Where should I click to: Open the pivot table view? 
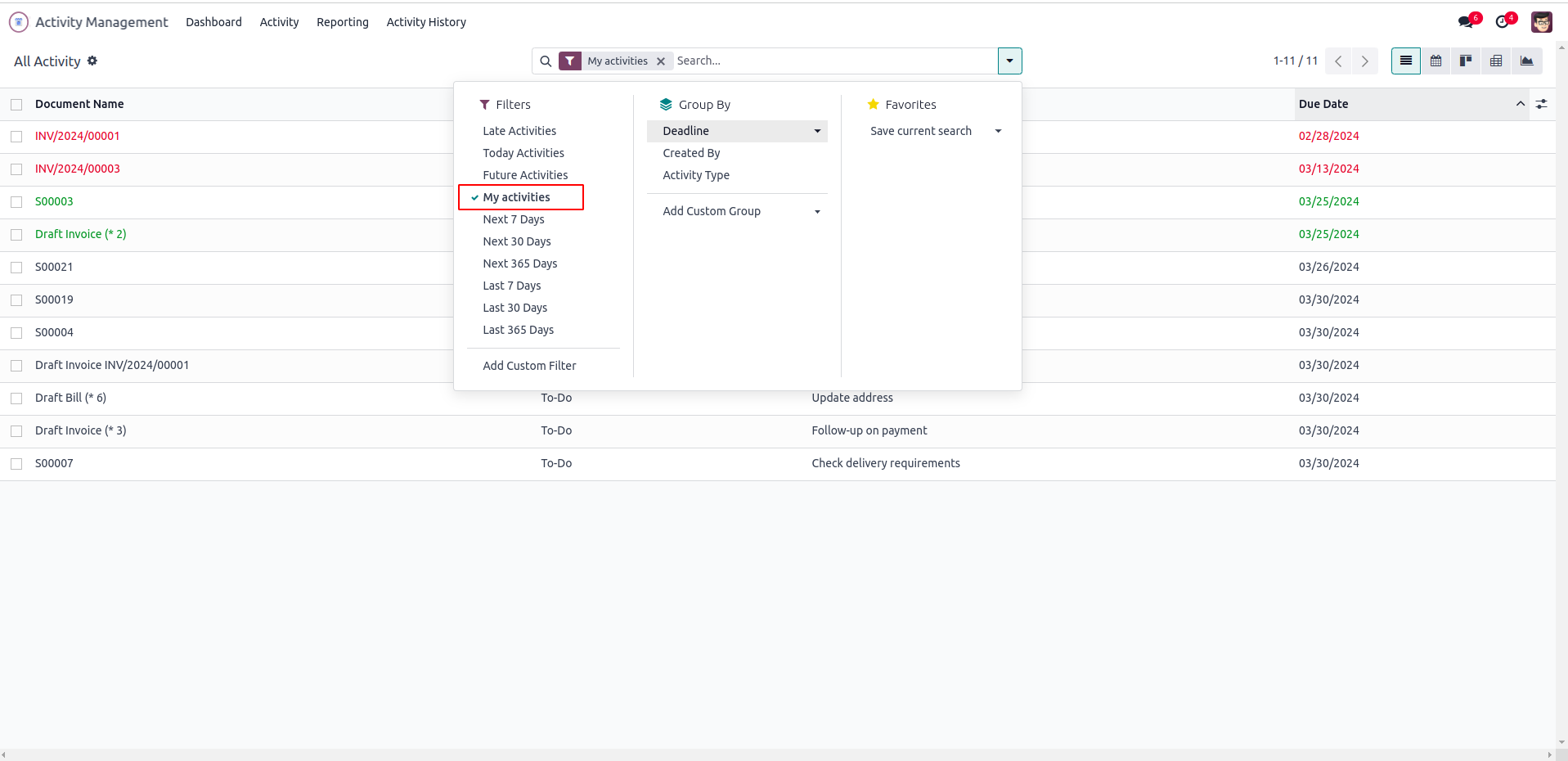click(1496, 61)
